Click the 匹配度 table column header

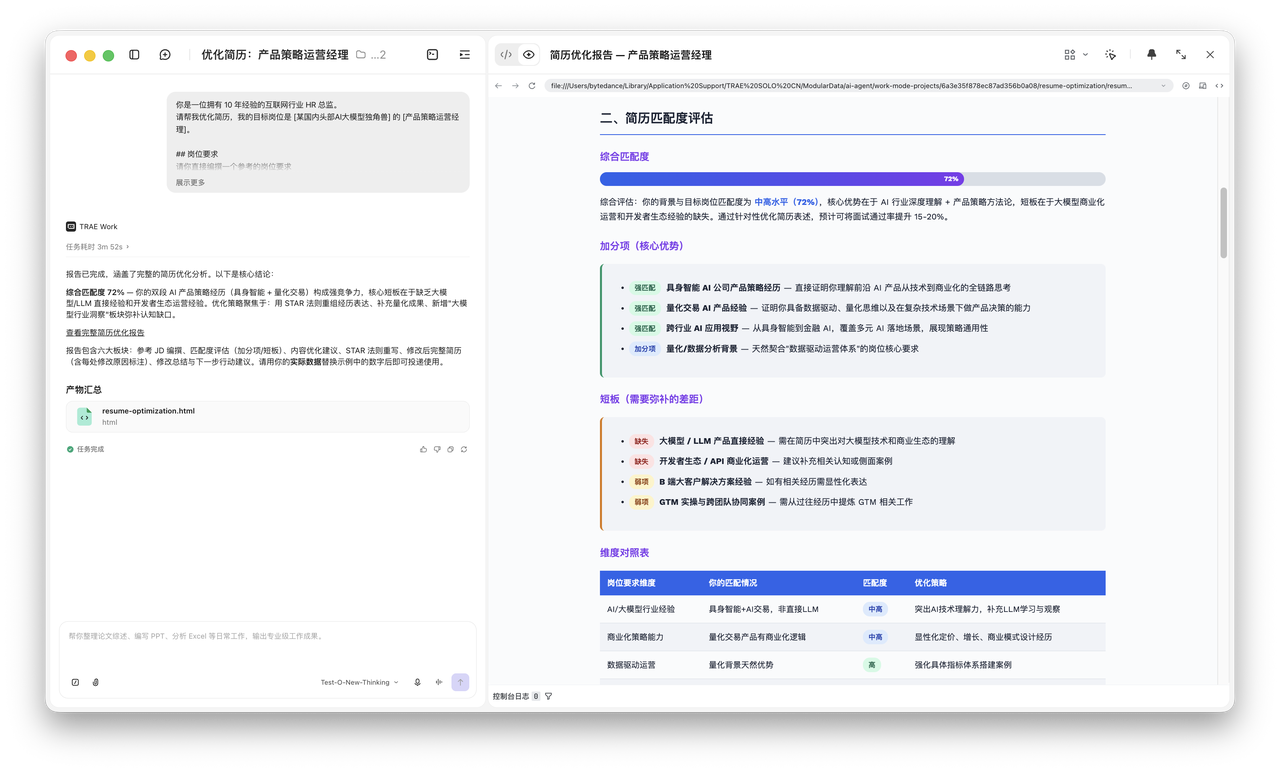click(875, 583)
